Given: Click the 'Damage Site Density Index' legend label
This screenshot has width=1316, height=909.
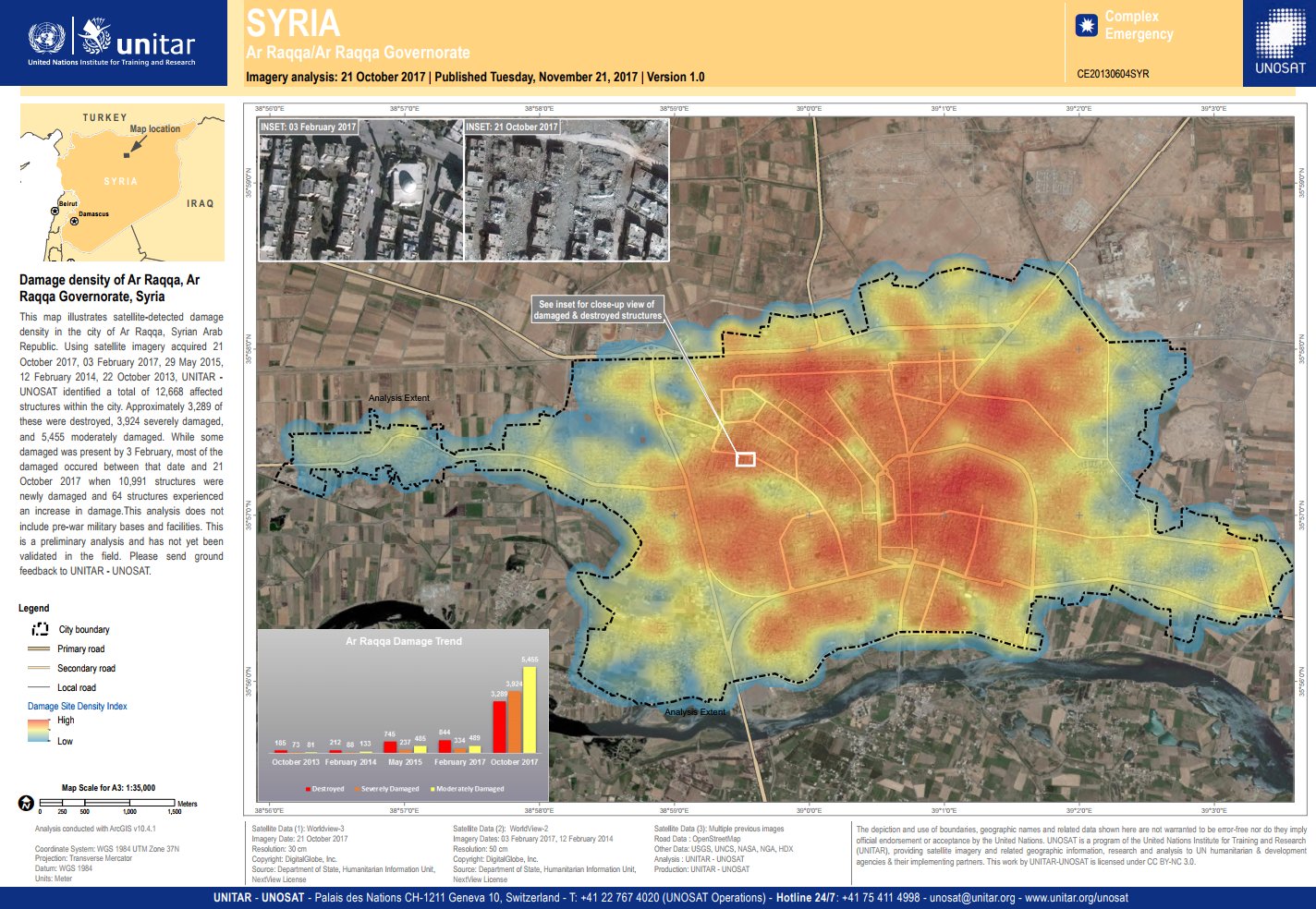Looking at the screenshot, I should [x=78, y=706].
